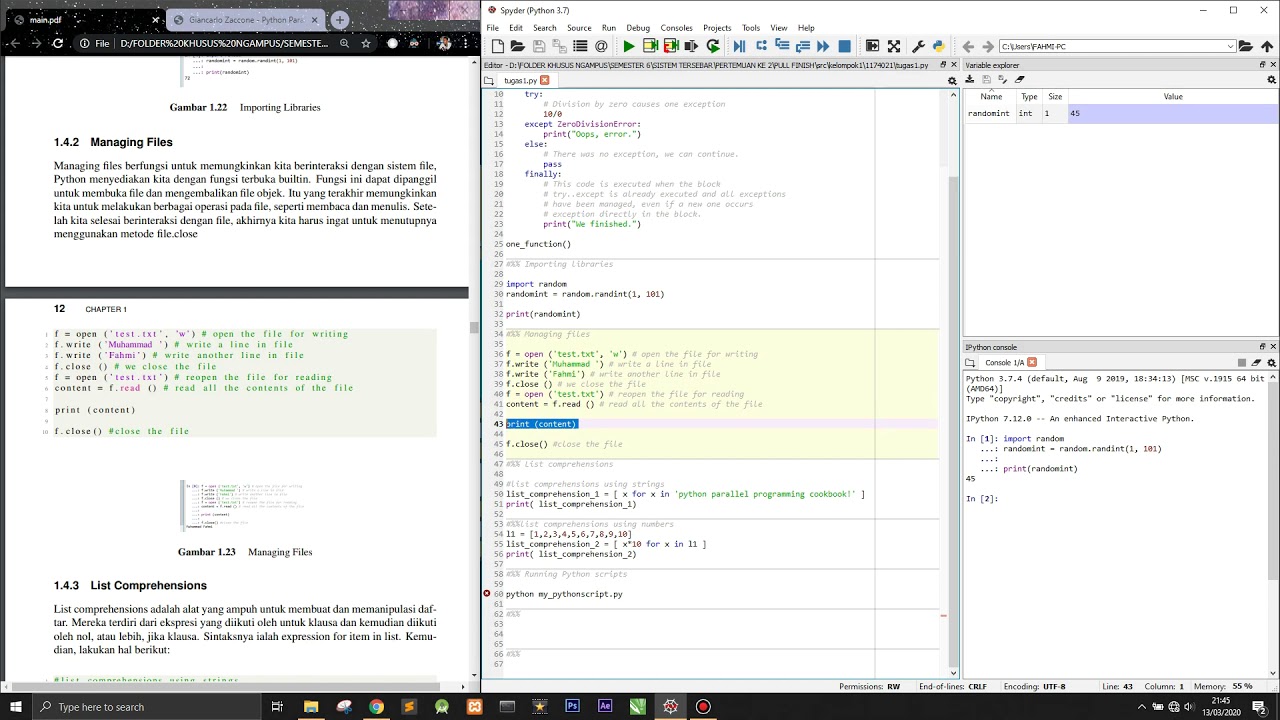Remove all variables with the eraser icon

[1019, 79]
